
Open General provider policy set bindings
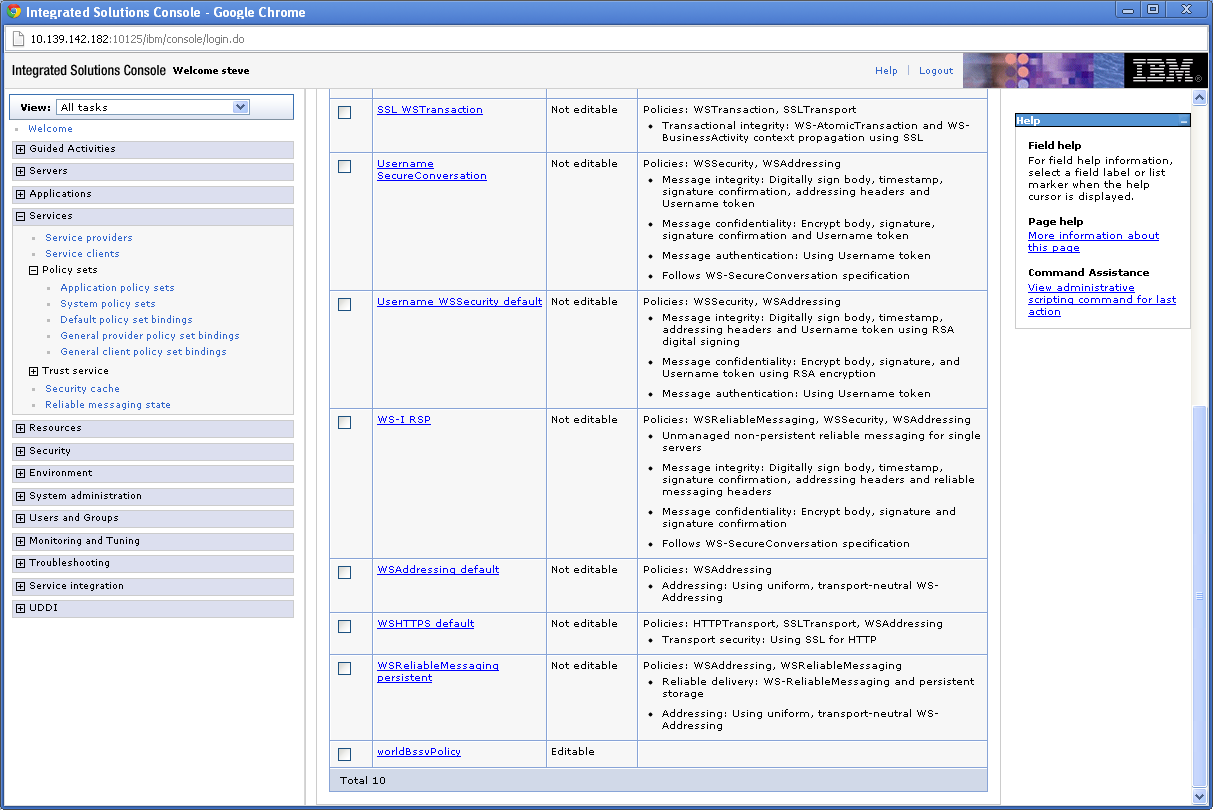coord(150,336)
